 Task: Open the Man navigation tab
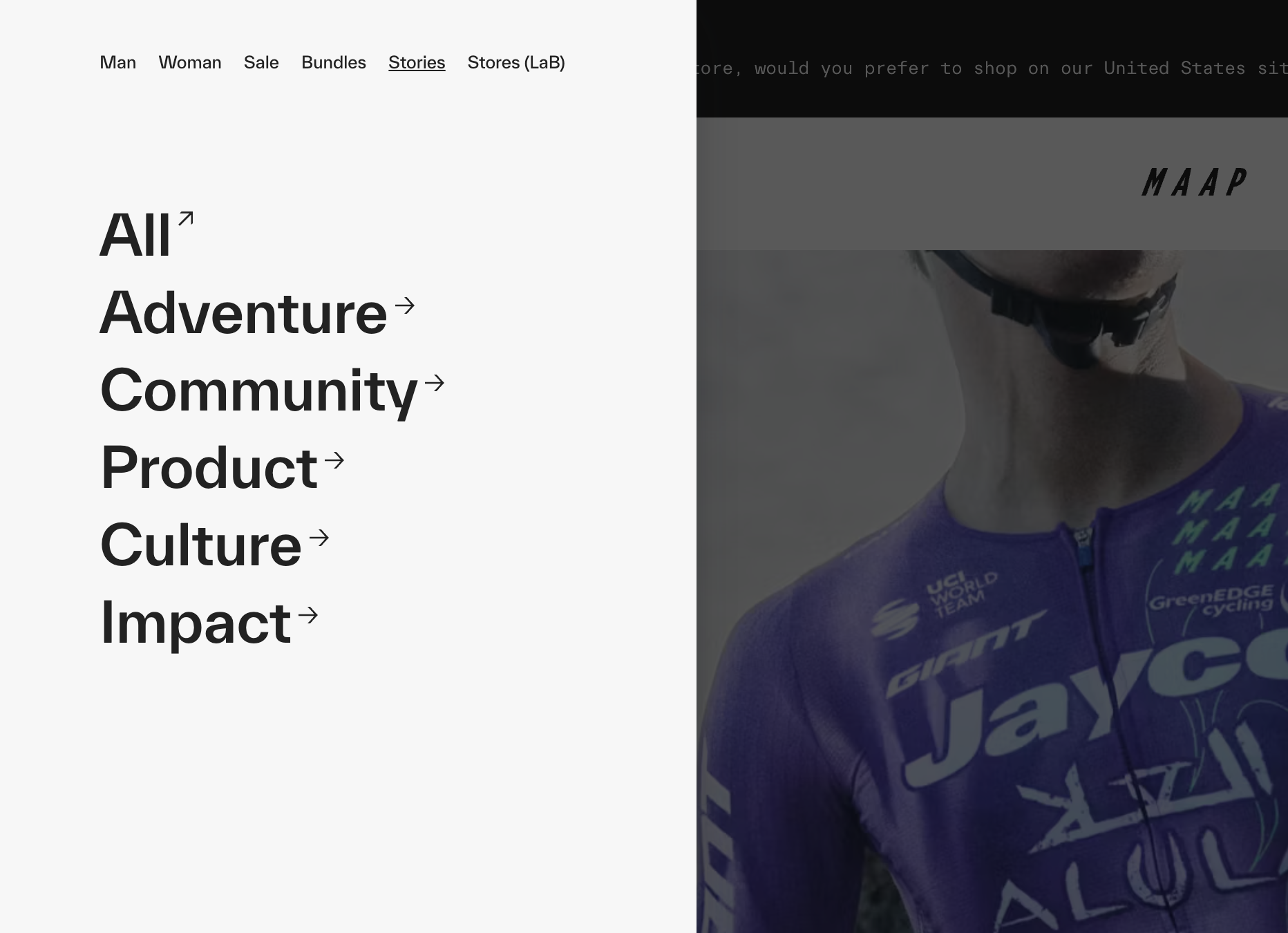pos(118,63)
